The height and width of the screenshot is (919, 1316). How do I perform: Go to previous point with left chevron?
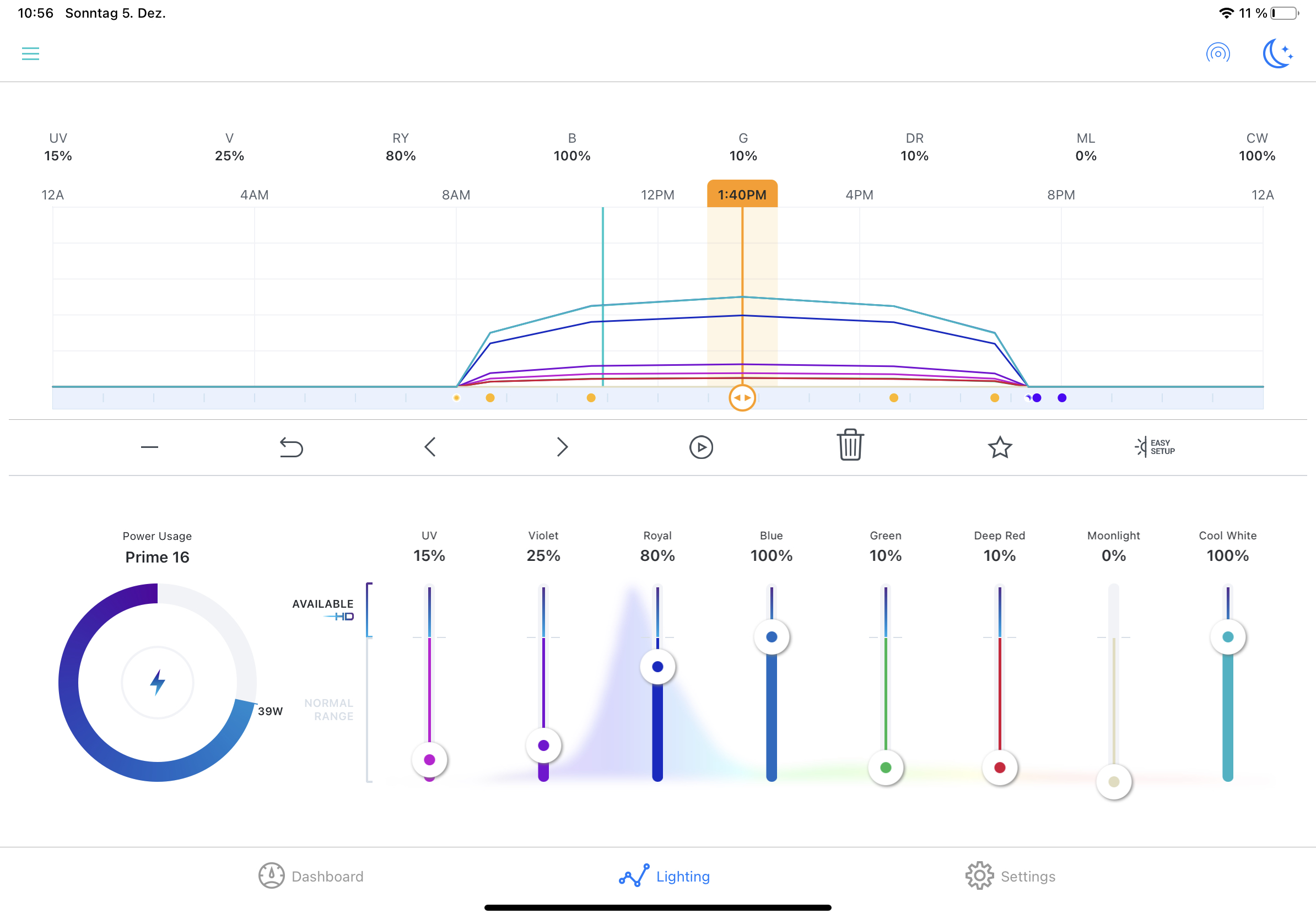coord(430,447)
